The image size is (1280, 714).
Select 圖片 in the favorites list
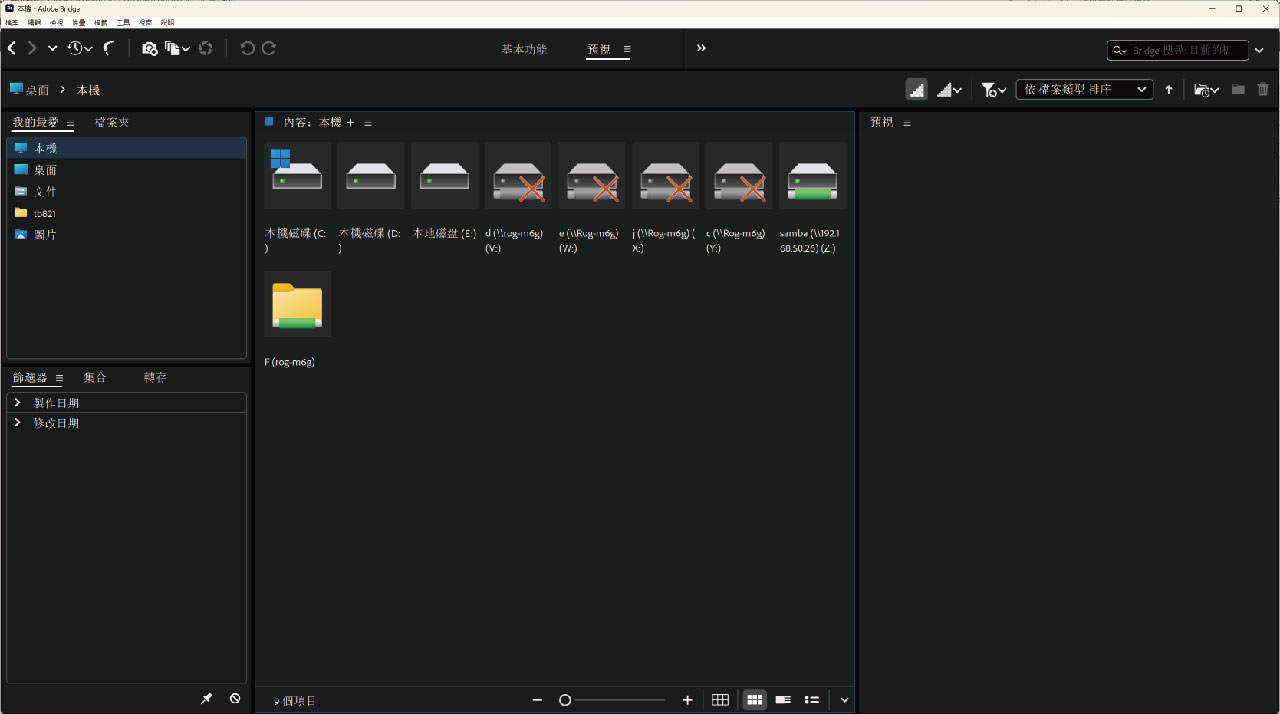[45, 235]
